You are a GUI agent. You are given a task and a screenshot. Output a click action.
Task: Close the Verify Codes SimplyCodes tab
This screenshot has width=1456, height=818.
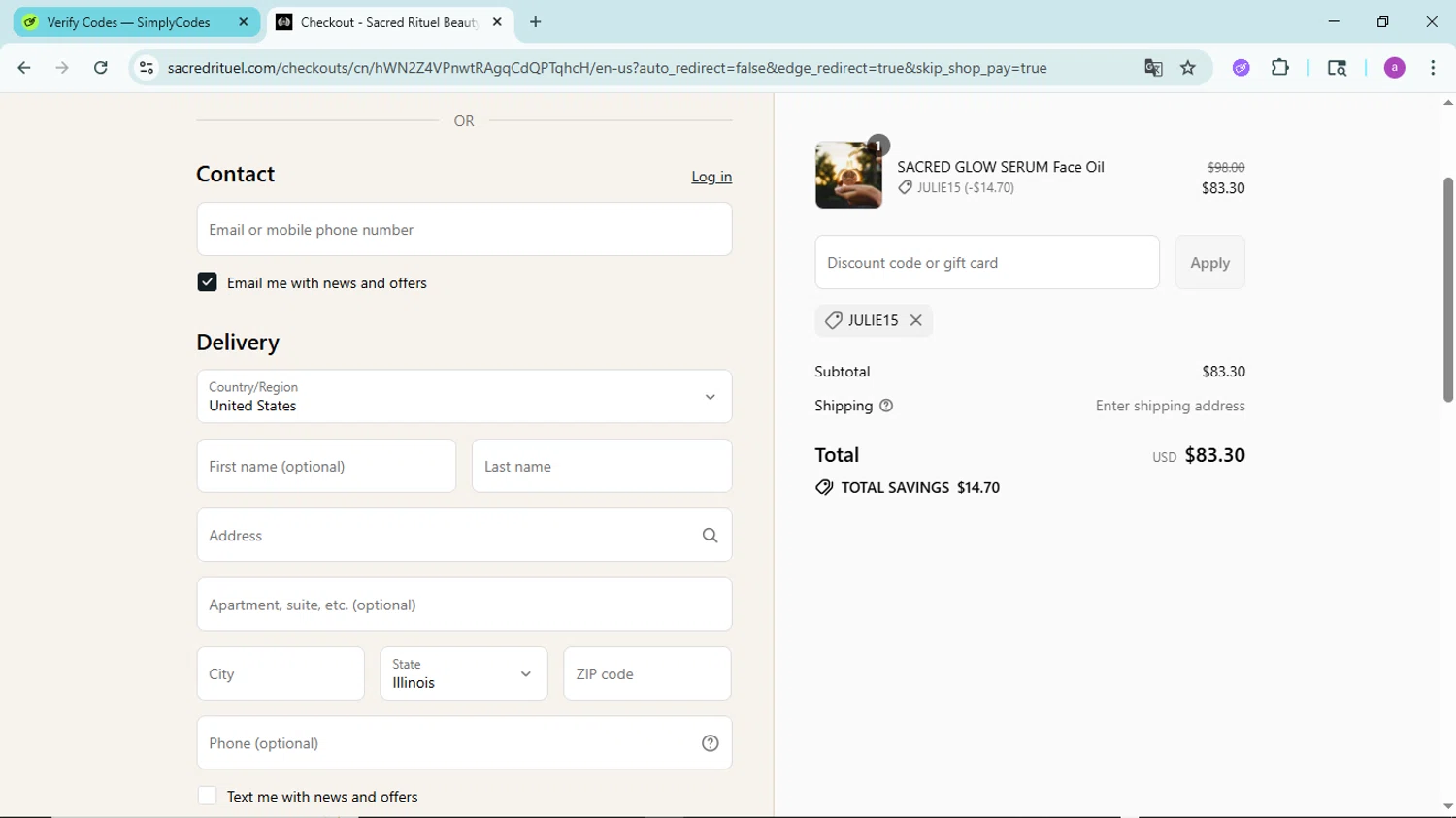244,22
